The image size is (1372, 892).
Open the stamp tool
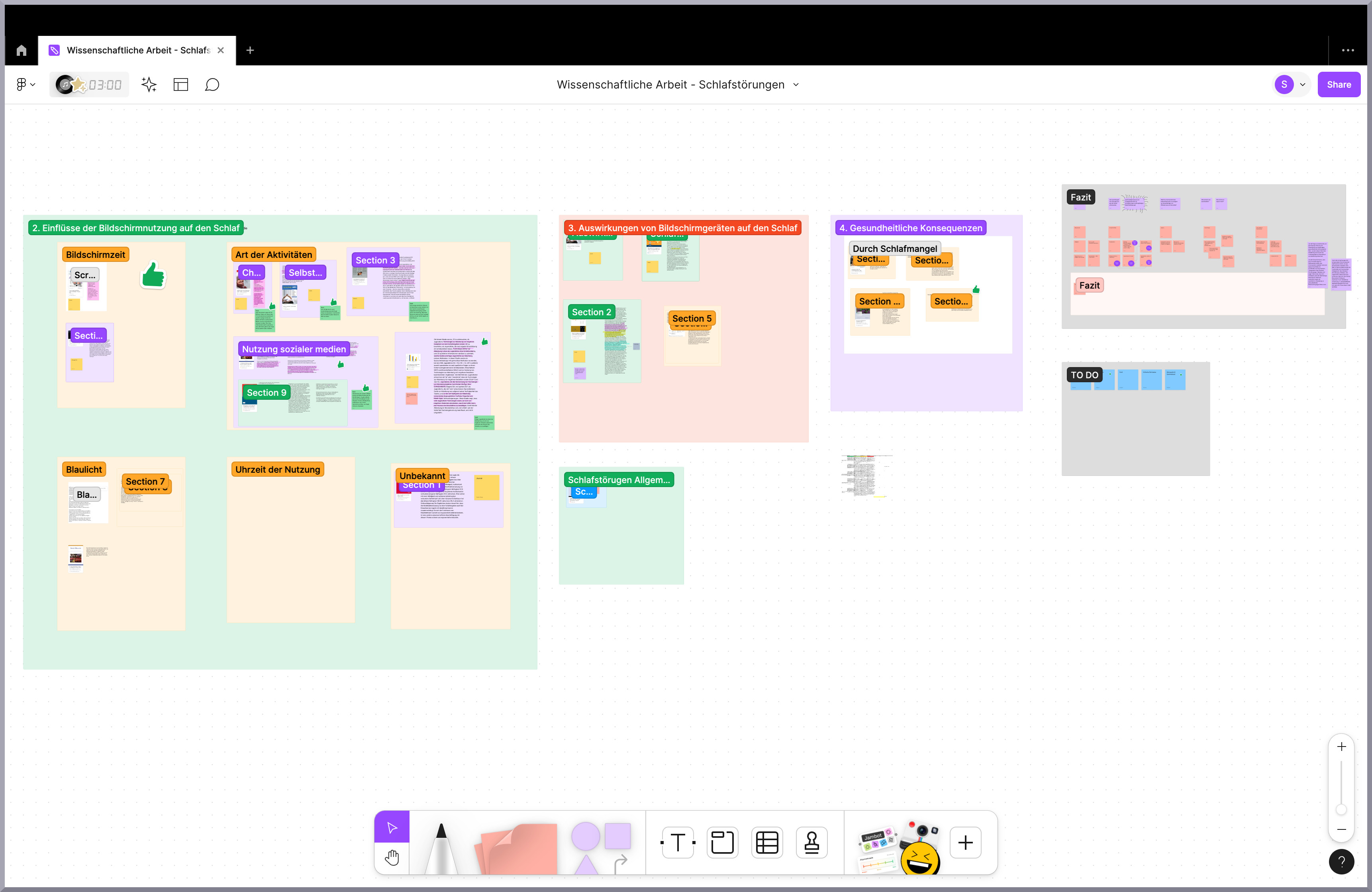point(811,843)
